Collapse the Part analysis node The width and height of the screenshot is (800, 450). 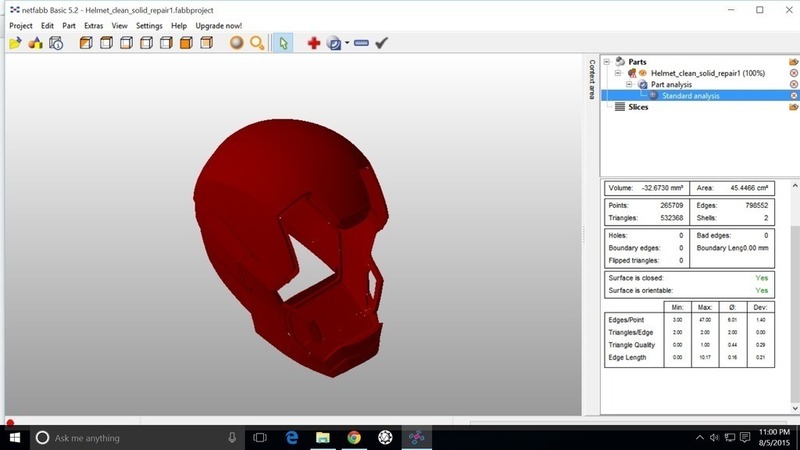[629, 84]
